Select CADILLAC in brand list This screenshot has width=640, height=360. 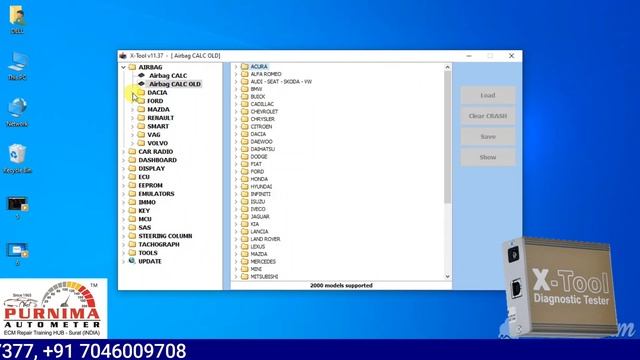[x=262, y=104]
